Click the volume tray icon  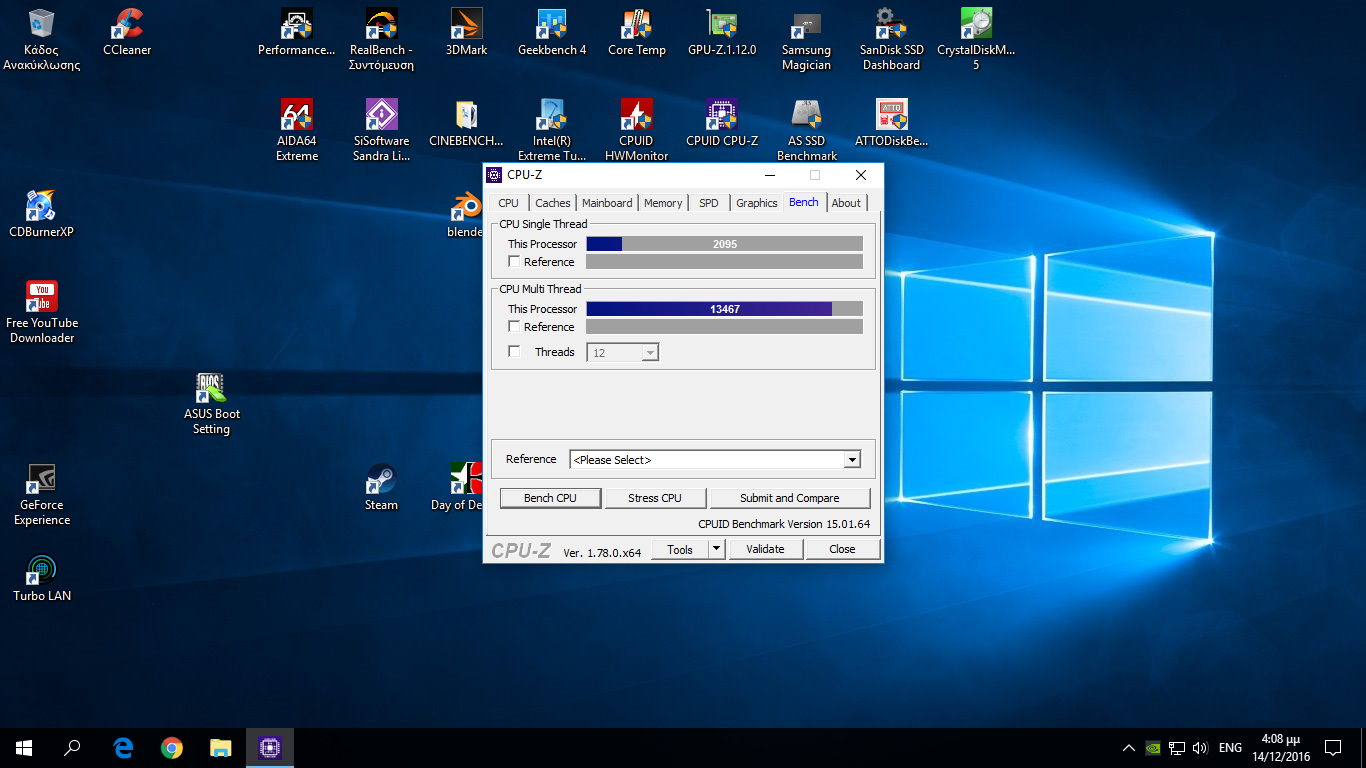(x=1200, y=747)
